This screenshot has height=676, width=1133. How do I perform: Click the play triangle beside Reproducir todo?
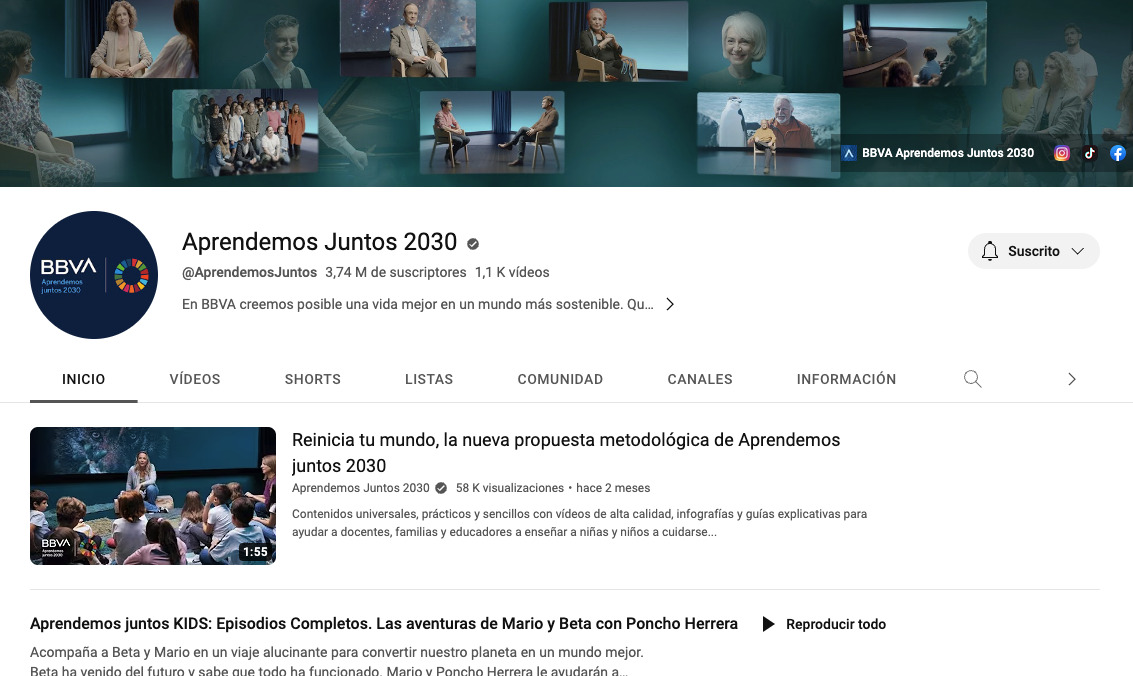point(768,623)
